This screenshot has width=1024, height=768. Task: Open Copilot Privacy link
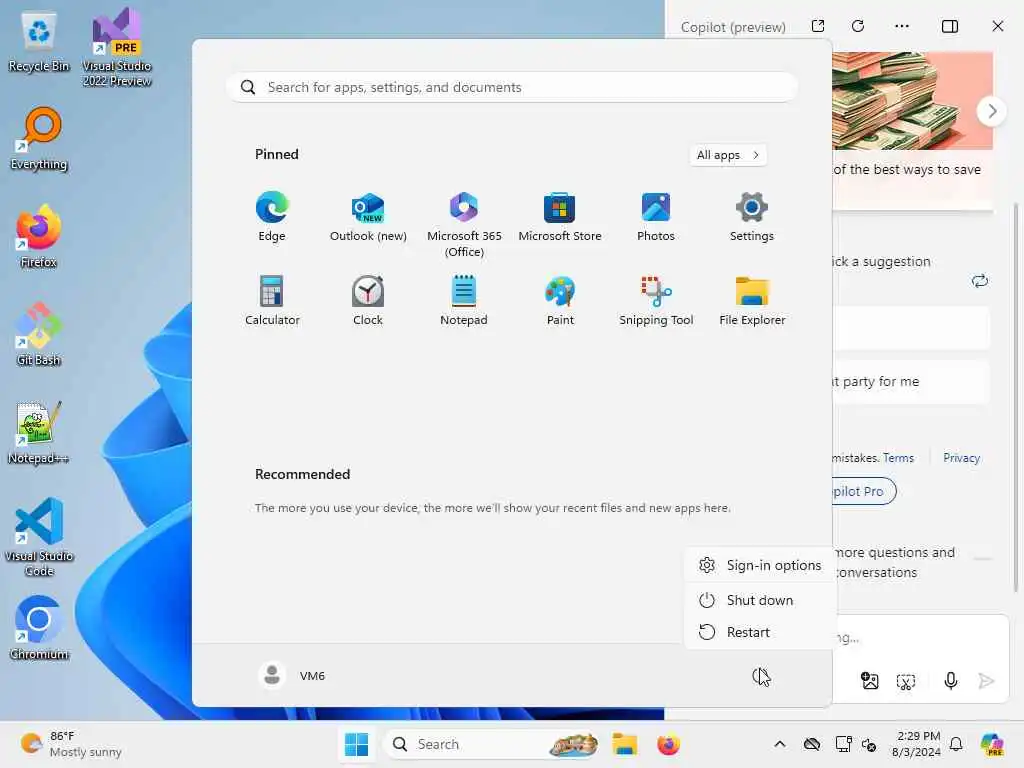pos(961,458)
